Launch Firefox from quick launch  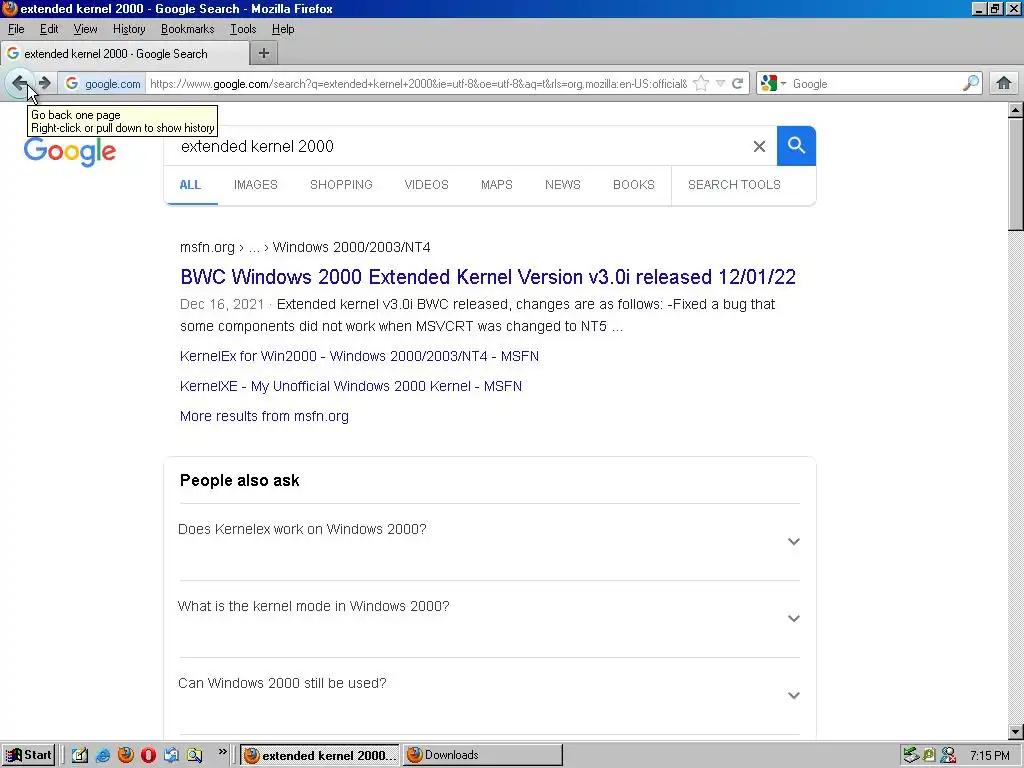[125, 755]
